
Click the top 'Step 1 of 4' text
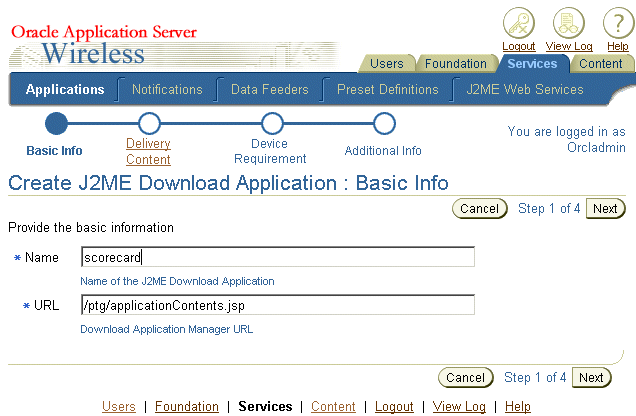coord(549,208)
